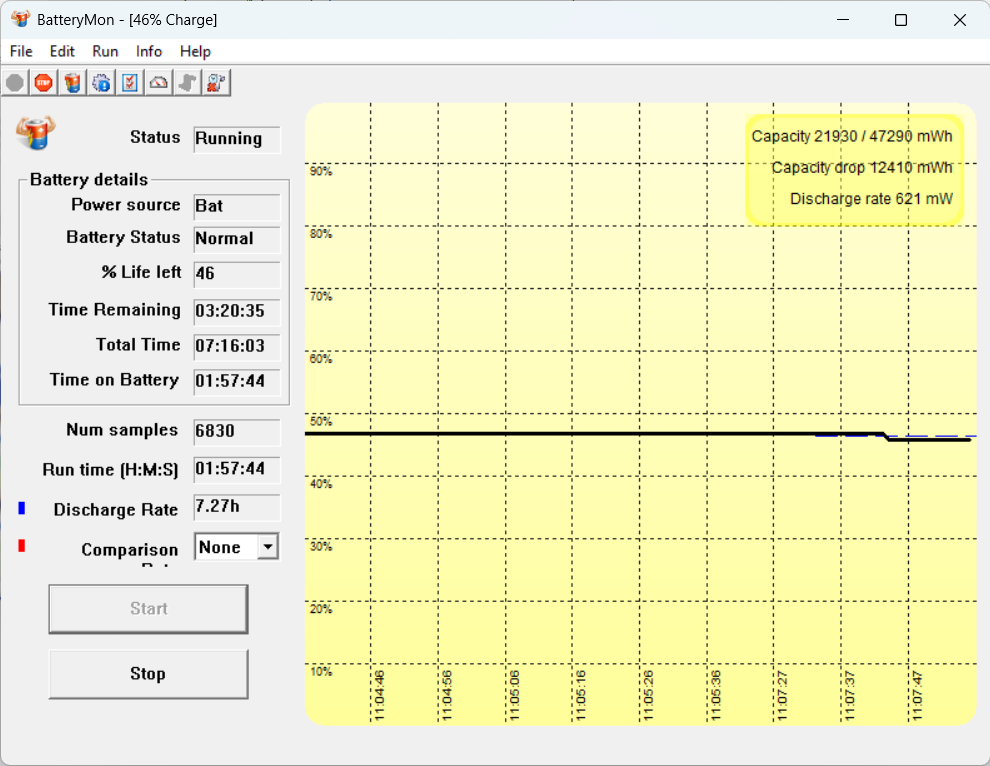This screenshot has width=990, height=766.
Task: Click the 11:04:46 time label on the chart
Action: (379, 696)
